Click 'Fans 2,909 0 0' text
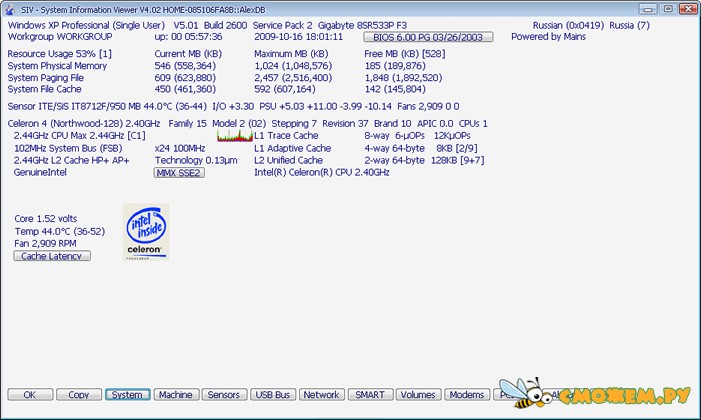Image resolution: width=701 pixels, height=420 pixels. coord(428,106)
